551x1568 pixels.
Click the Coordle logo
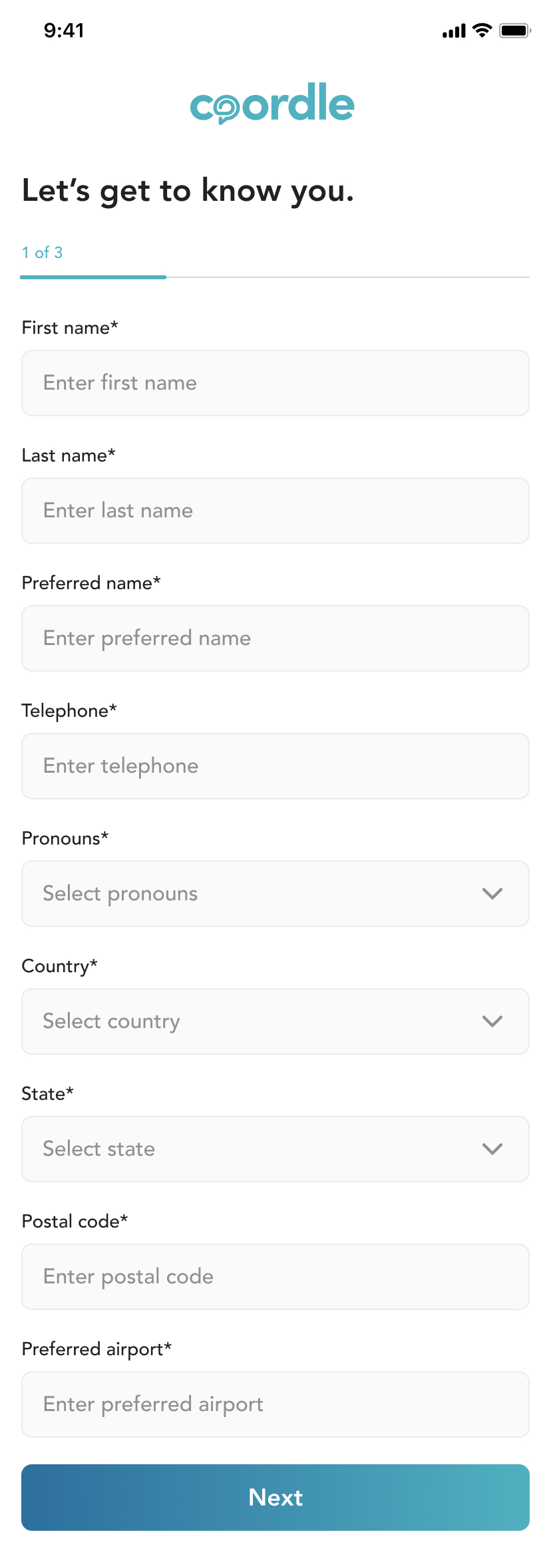pyautogui.click(x=272, y=104)
